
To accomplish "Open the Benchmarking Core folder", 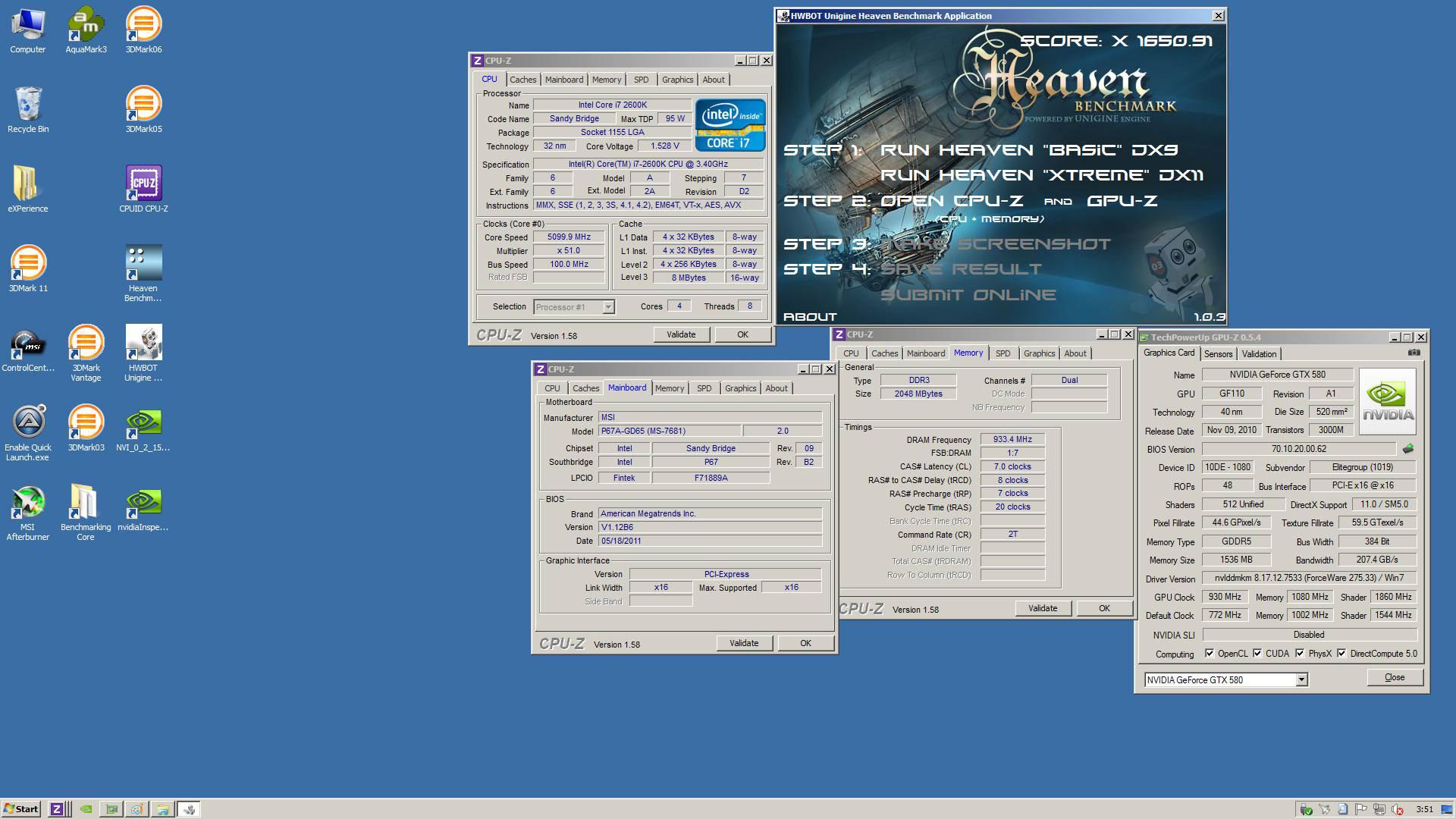I will pyautogui.click(x=86, y=512).
